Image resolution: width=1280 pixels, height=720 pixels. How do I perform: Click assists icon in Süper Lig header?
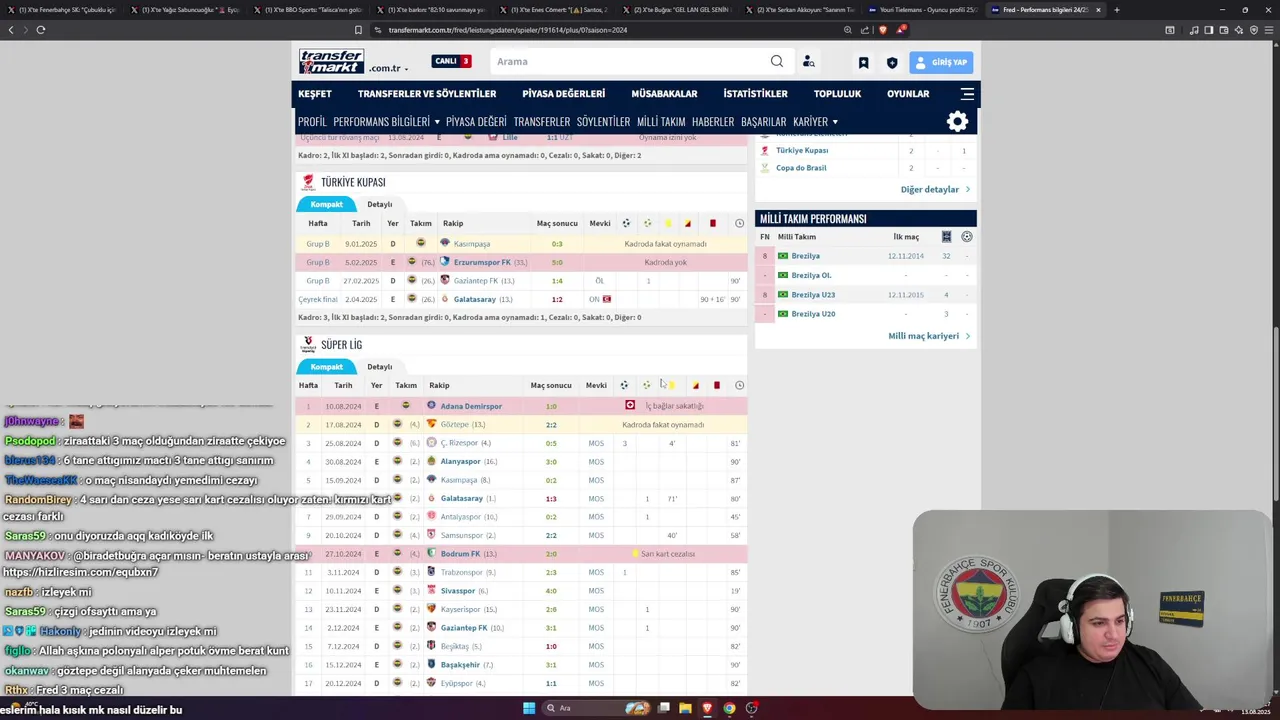tap(647, 385)
